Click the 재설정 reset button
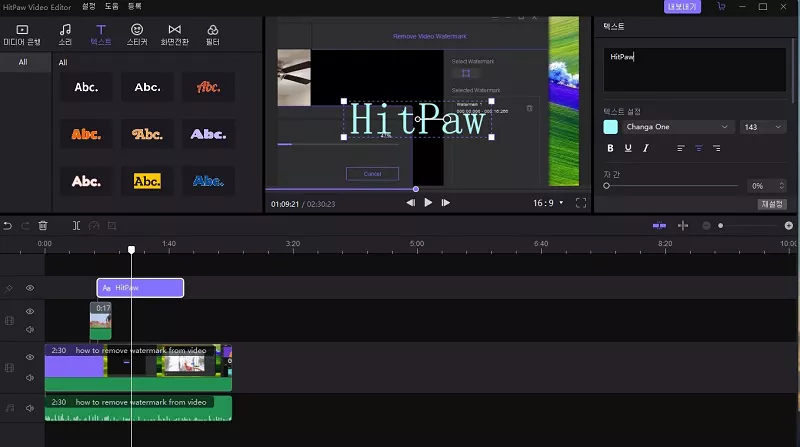The image size is (800, 447). click(771, 204)
